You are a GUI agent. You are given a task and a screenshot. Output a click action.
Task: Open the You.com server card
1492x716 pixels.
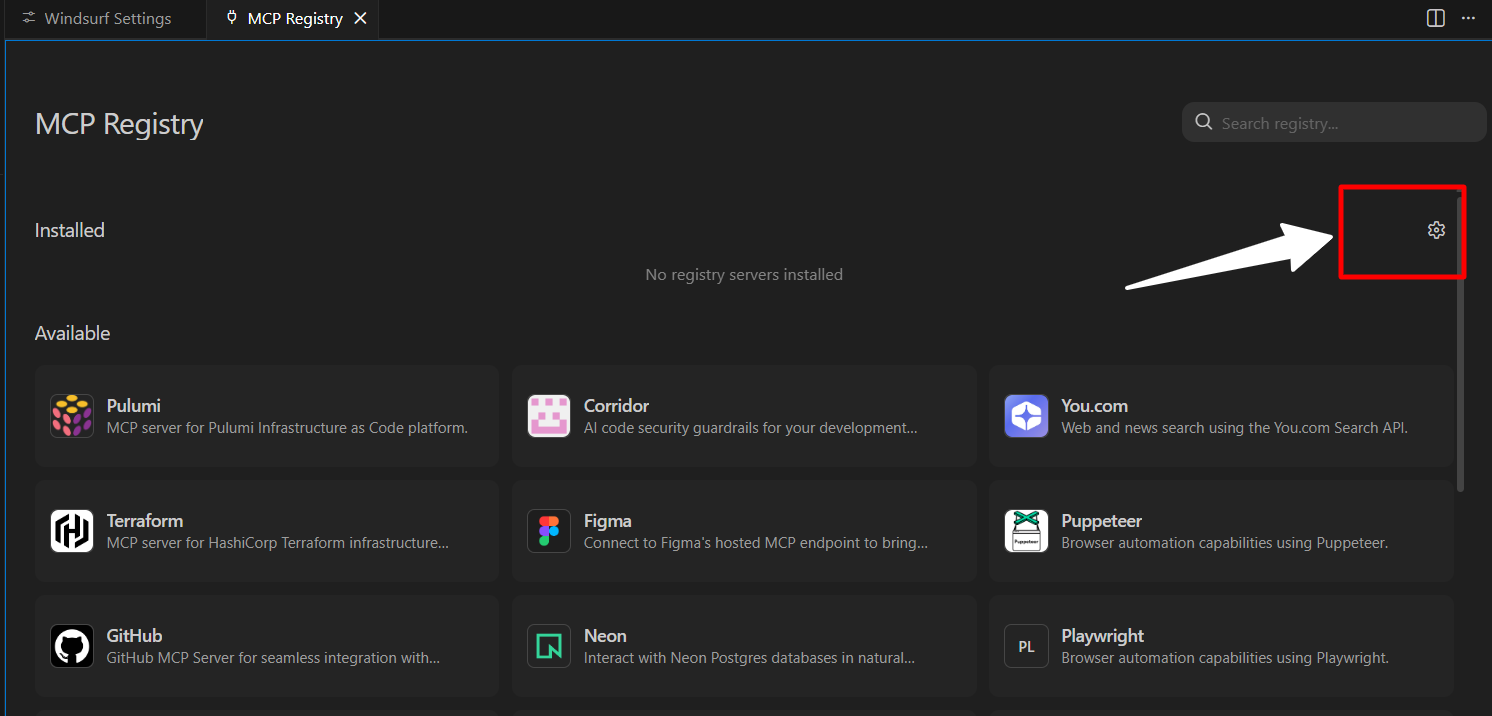click(1221, 416)
